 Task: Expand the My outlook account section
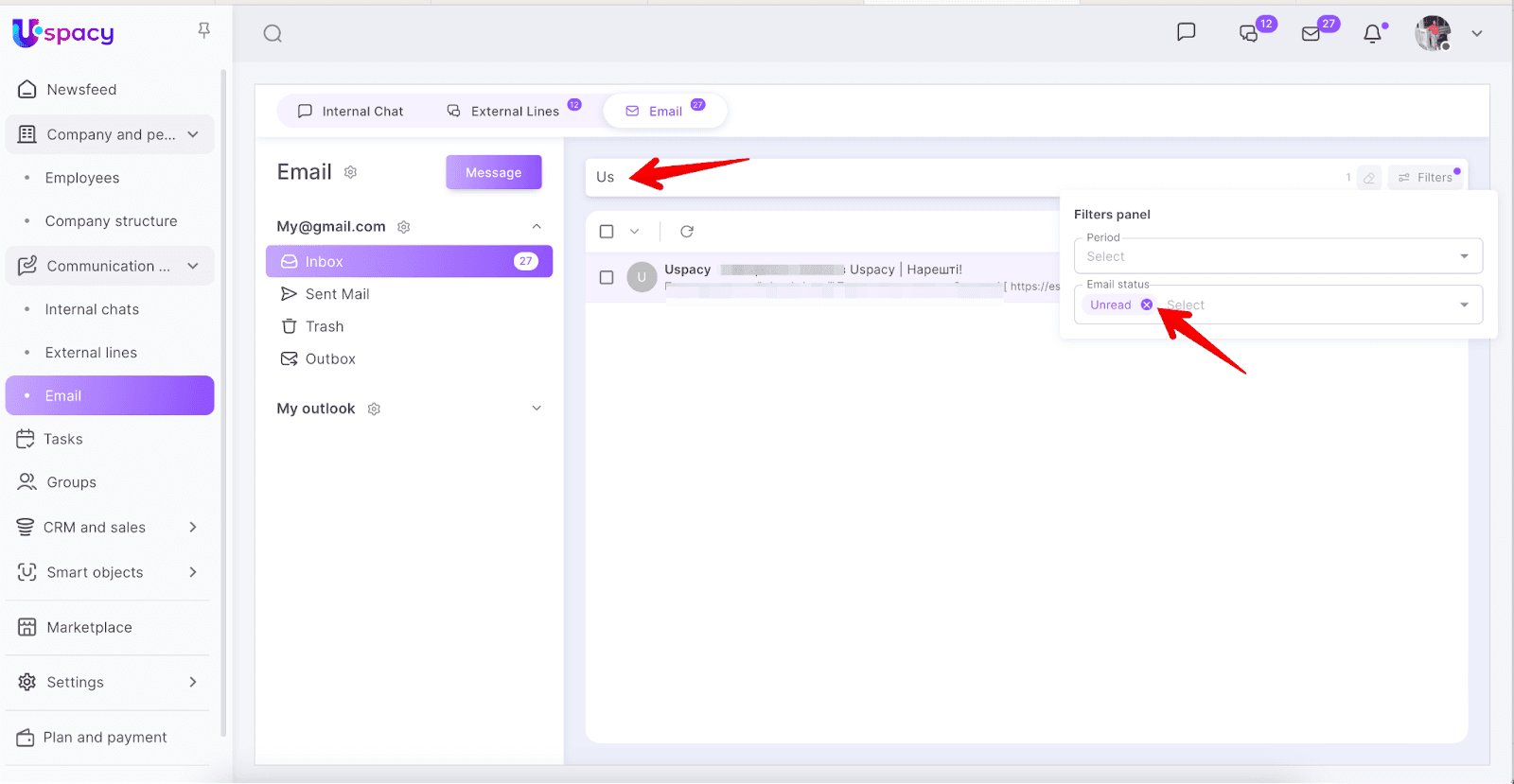tap(537, 409)
